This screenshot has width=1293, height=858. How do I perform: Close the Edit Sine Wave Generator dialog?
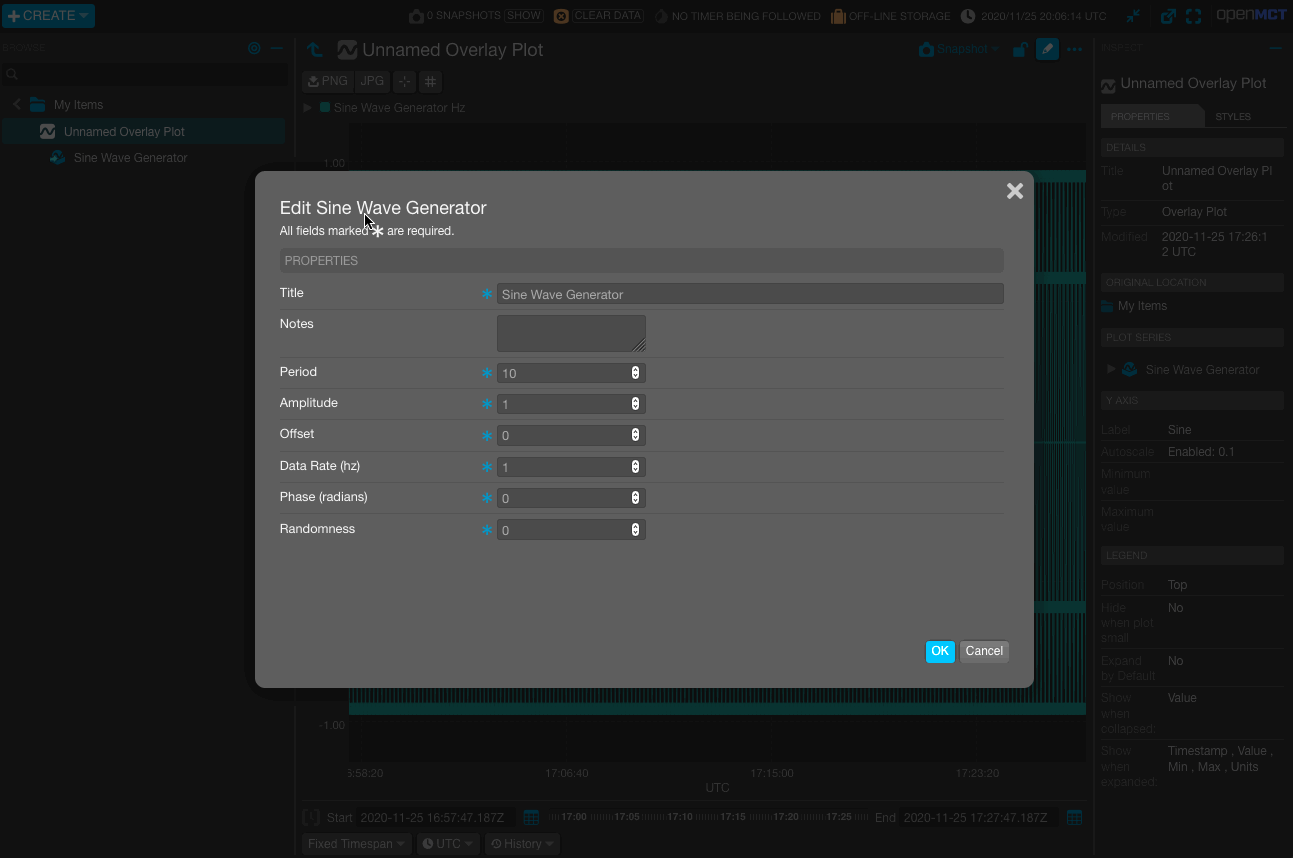1014,191
